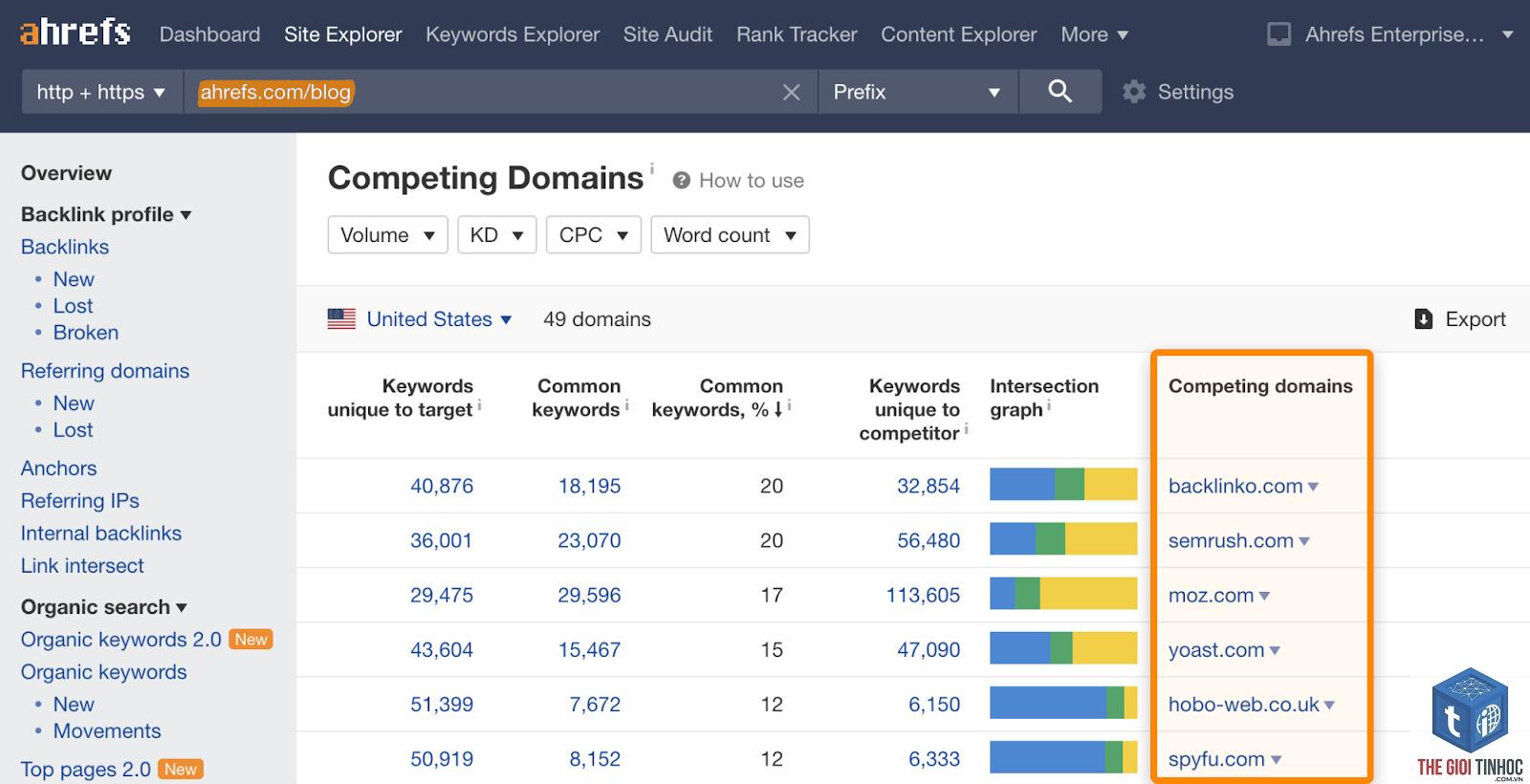Click 51,399 unique keywords value
This screenshot has height=784, width=1530.
click(442, 705)
